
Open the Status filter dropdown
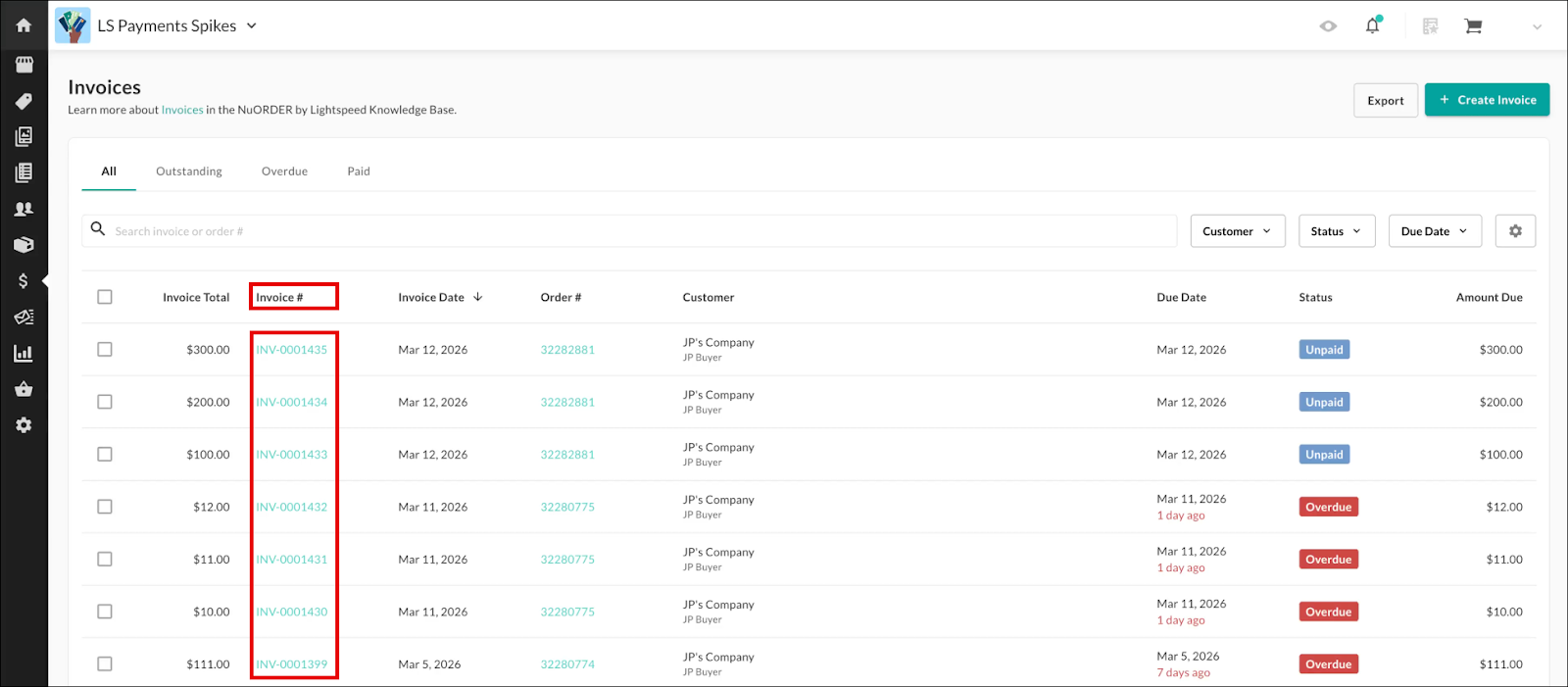point(1336,231)
